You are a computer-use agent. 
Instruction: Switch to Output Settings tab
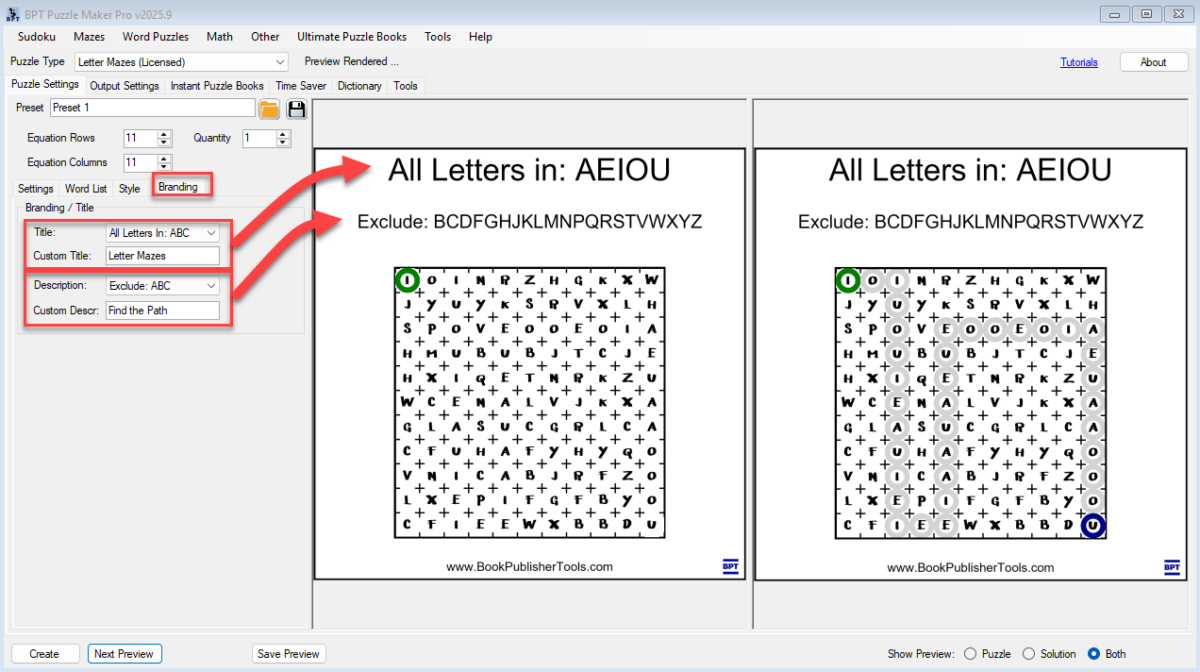[x=125, y=86]
